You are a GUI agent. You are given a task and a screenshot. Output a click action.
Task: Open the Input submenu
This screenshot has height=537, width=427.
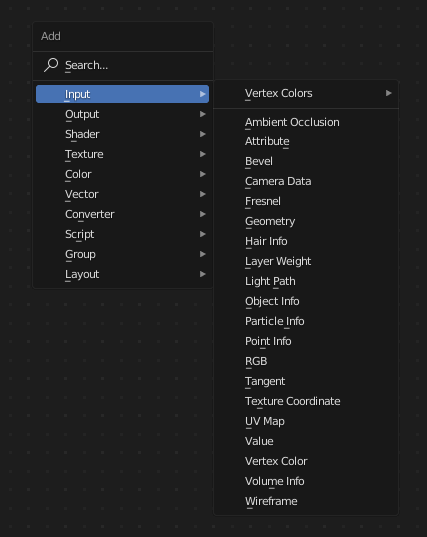(123, 94)
